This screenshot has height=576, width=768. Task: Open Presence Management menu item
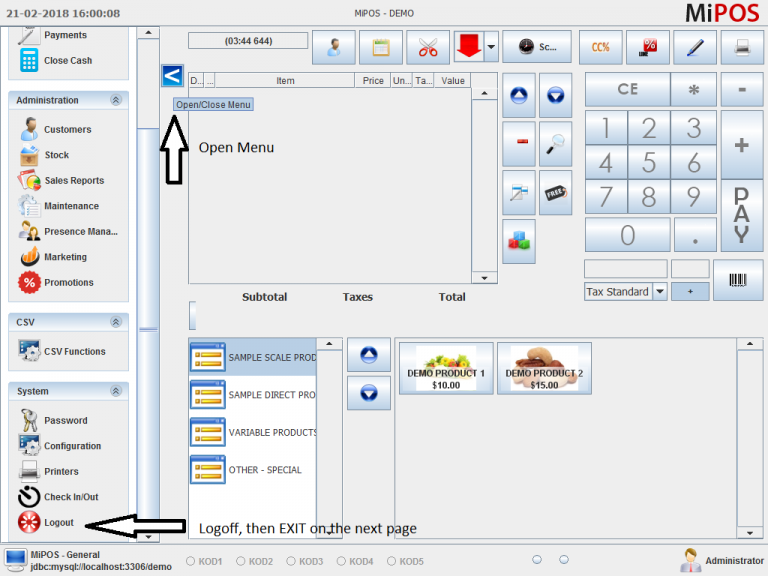coord(68,231)
